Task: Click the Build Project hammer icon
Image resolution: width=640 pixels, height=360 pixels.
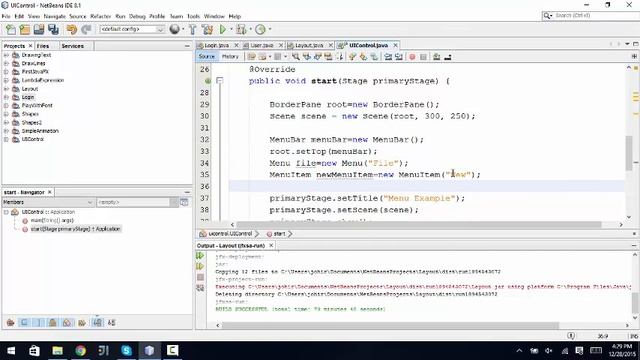Action: click(193, 29)
